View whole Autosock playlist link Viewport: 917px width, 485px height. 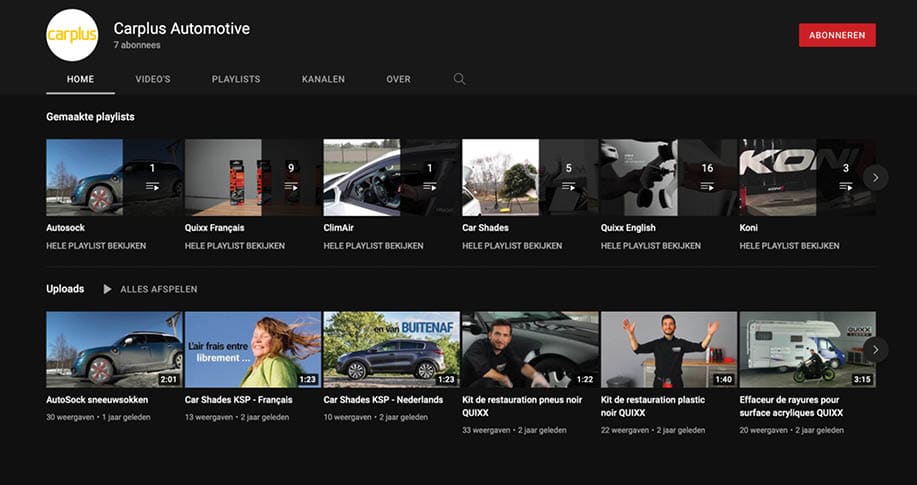click(96, 246)
